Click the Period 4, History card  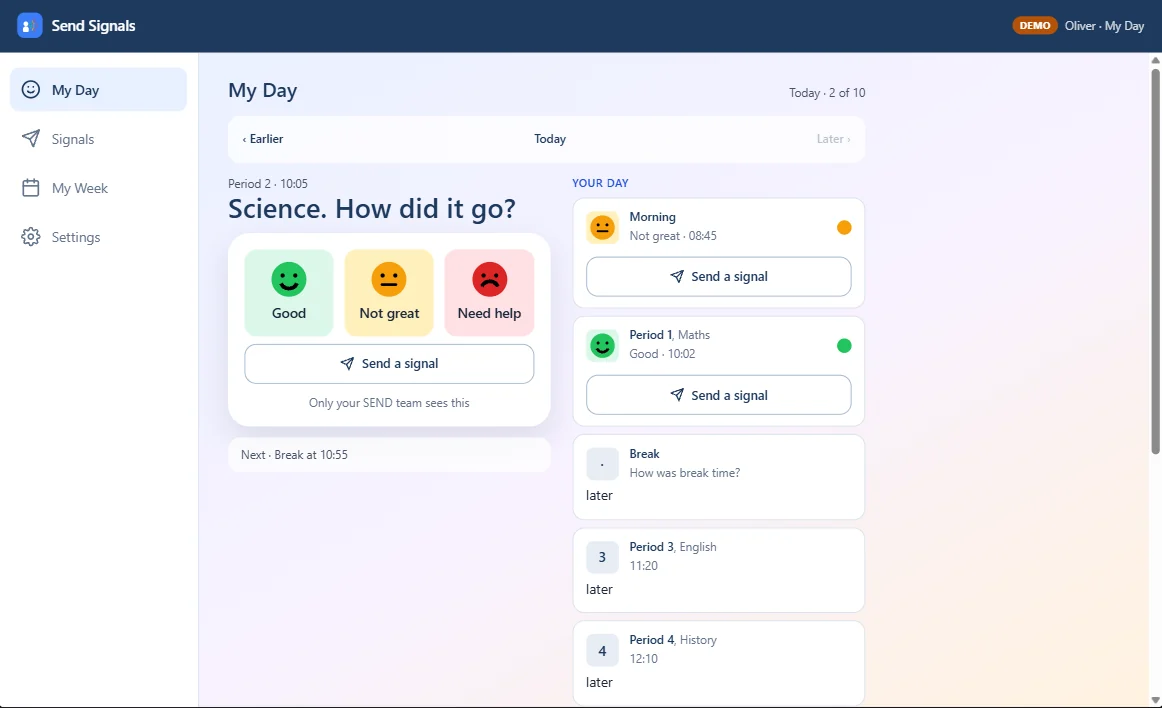point(719,664)
